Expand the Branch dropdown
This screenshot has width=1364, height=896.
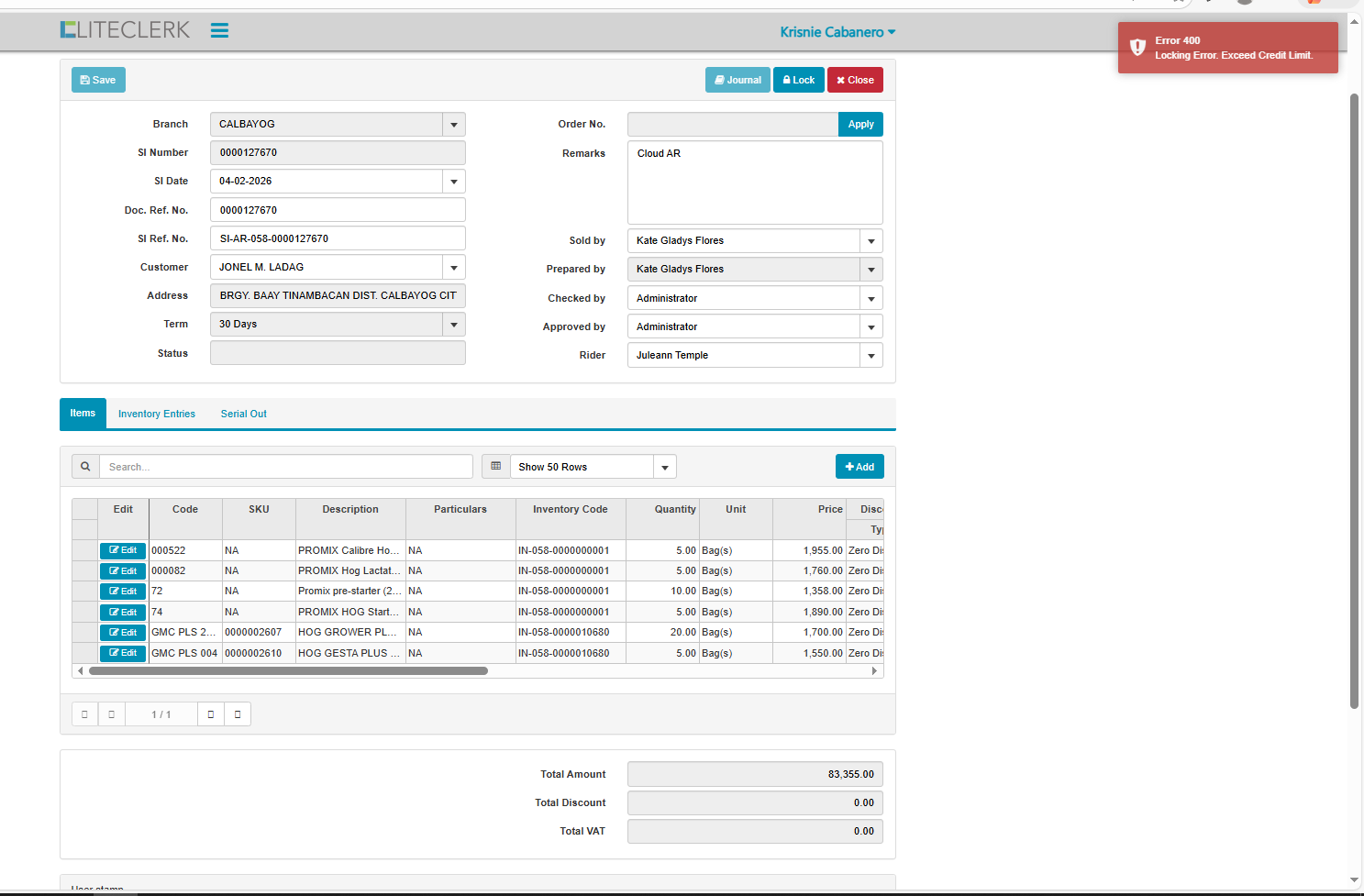pyautogui.click(x=453, y=125)
